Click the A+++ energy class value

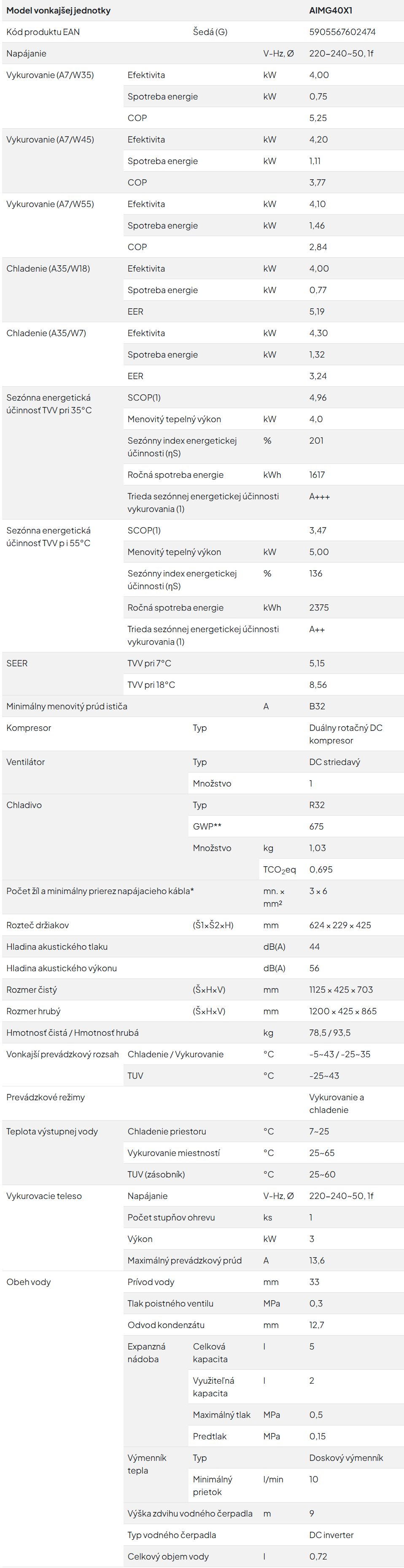point(319,497)
